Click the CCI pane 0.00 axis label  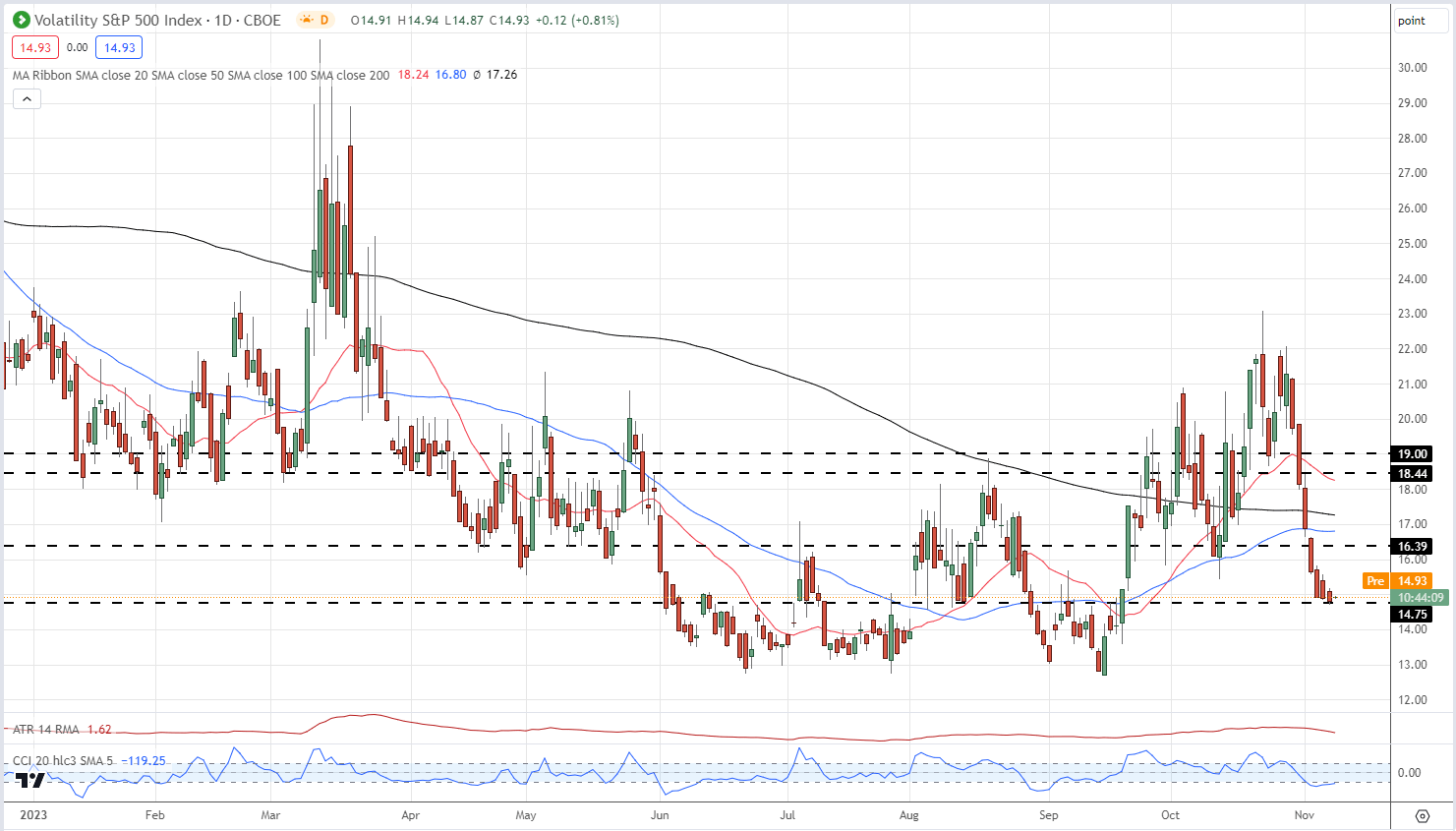[x=1409, y=773]
